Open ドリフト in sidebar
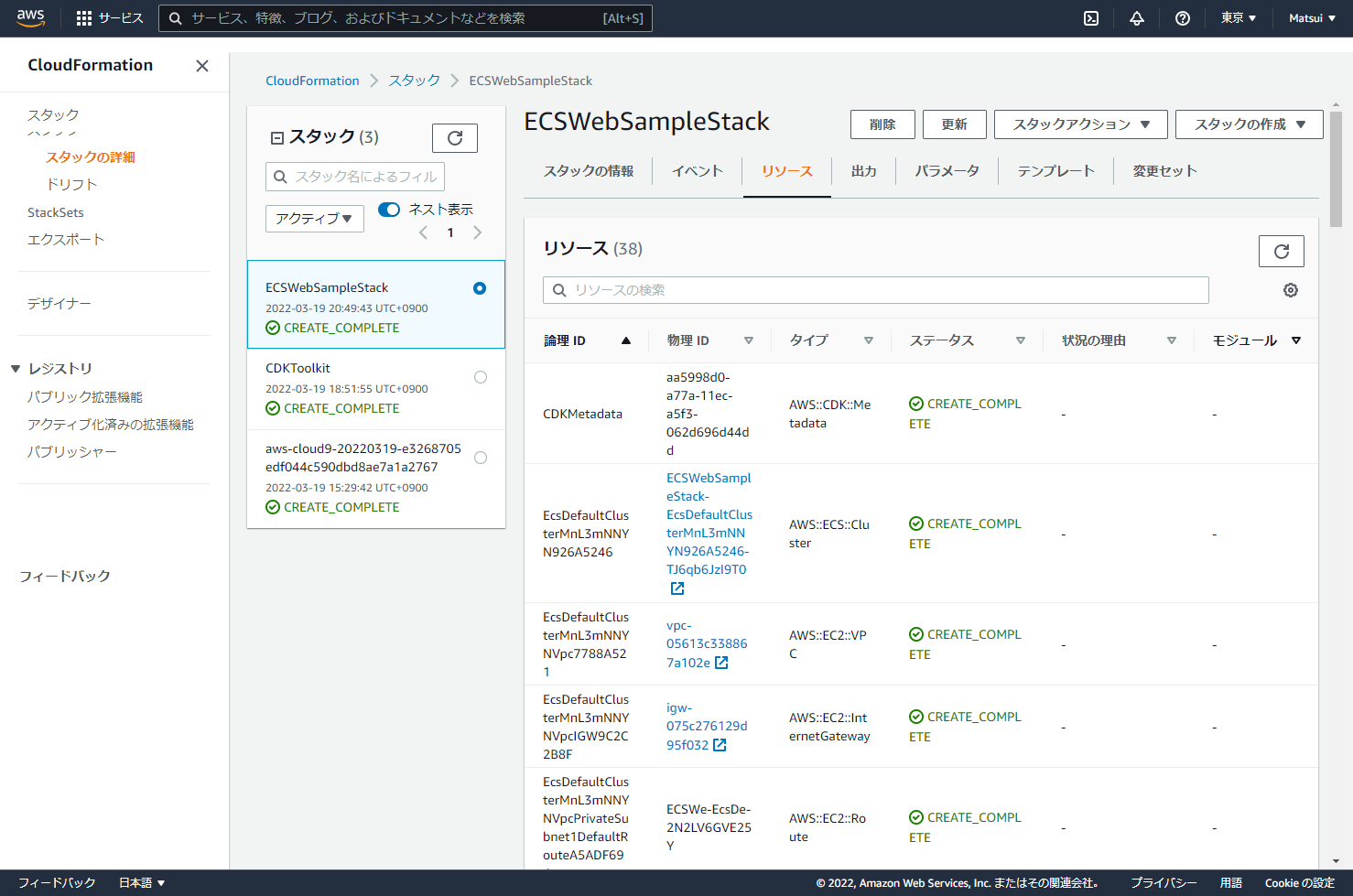 72,185
